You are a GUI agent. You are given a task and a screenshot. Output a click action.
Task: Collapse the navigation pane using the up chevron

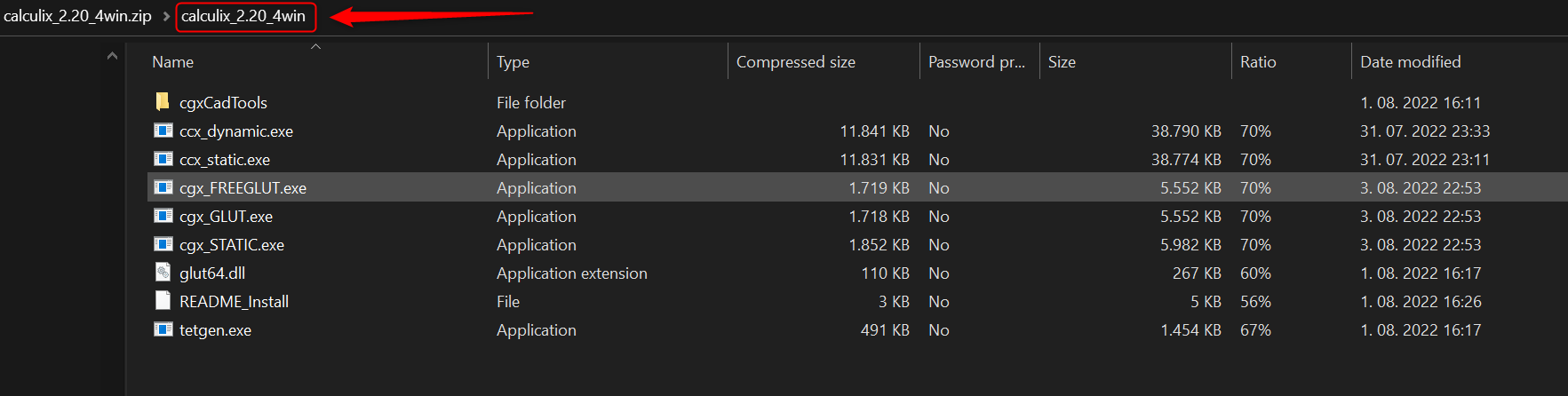112,56
